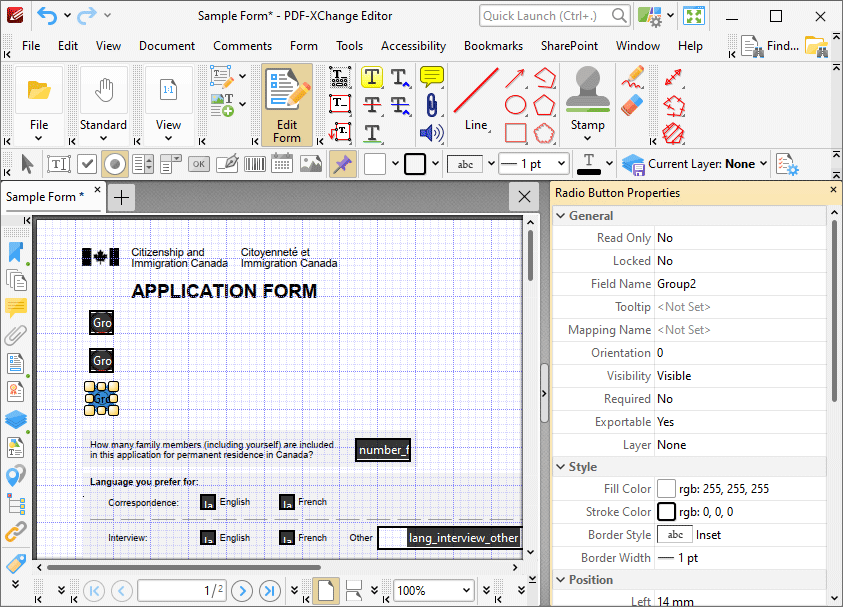
Task: Open the Accessibility menu
Action: (x=413, y=46)
